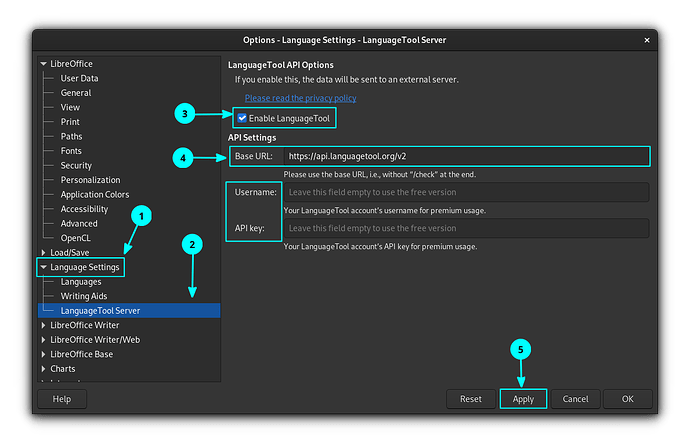The width and height of the screenshot is (690, 448).
Task: Open the Security options page
Action: coord(76,165)
